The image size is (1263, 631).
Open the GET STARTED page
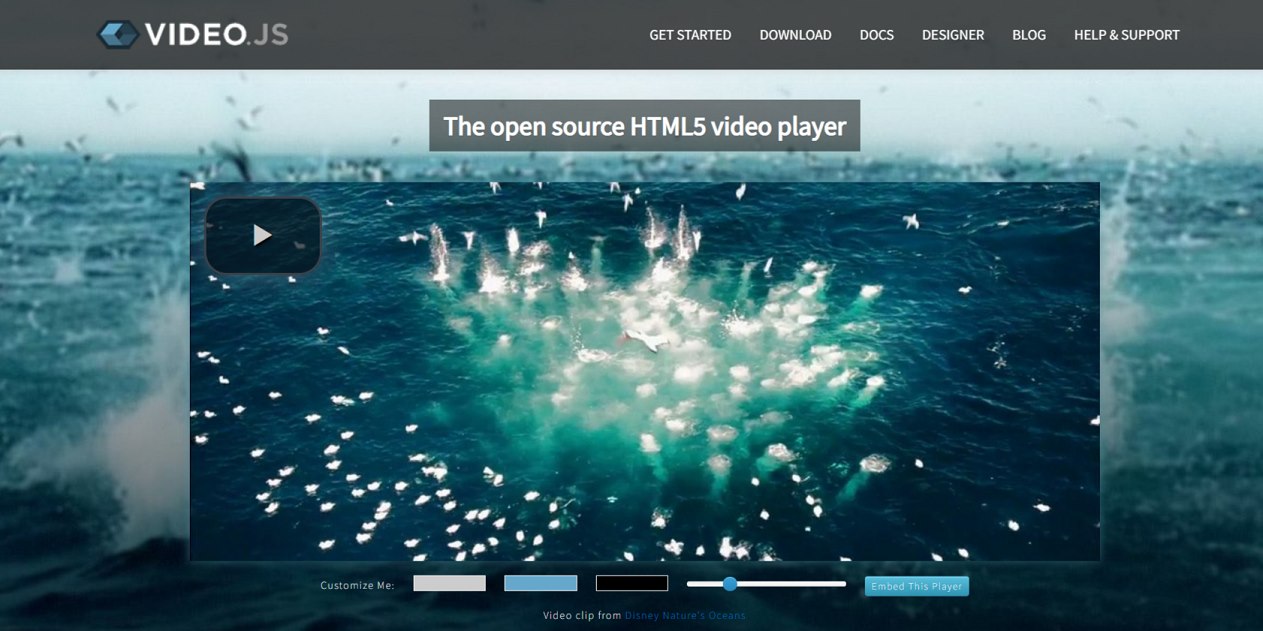pyautogui.click(x=690, y=35)
